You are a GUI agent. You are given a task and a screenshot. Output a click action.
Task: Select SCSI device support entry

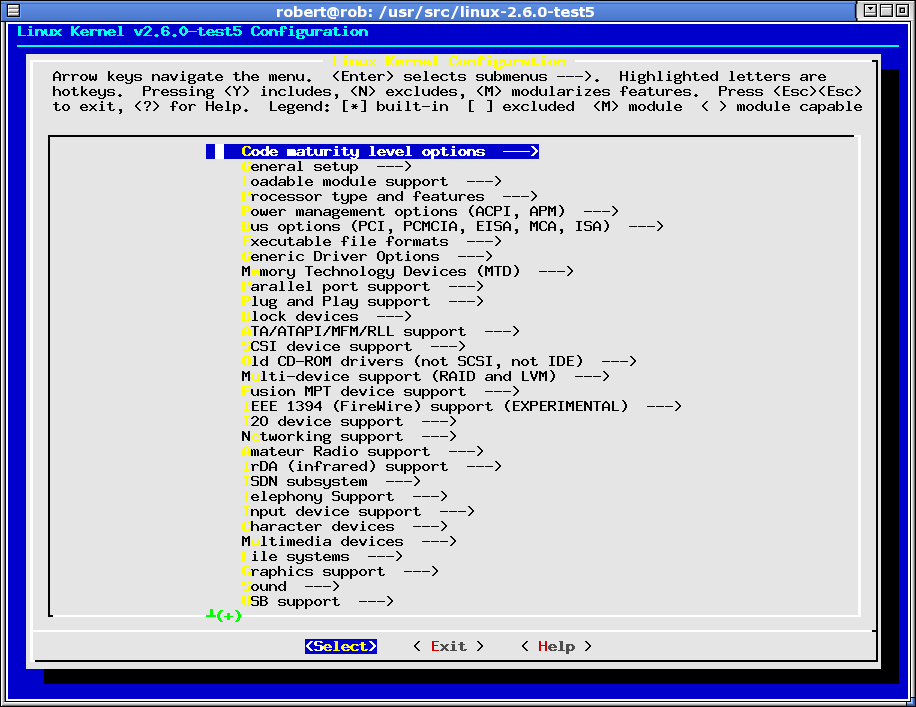tap(353, 347)
